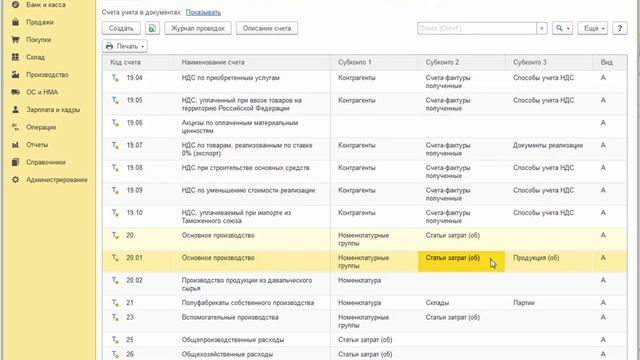Image resolution: width=640 pixels, height=360 pixels.
Task: Click the Производство factory icon
Action: (16, 75)
